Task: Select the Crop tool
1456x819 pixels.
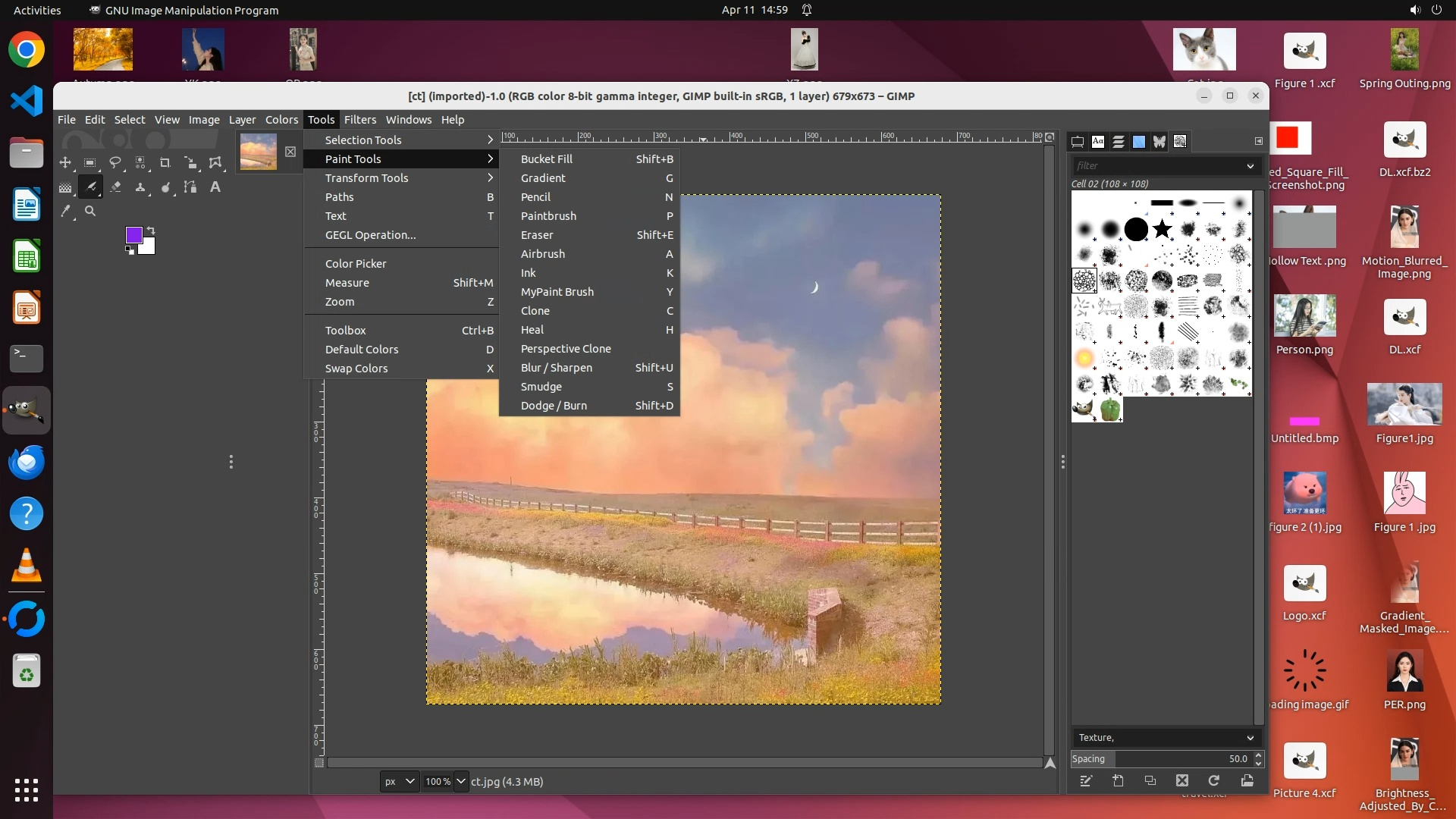Action: 165,162
